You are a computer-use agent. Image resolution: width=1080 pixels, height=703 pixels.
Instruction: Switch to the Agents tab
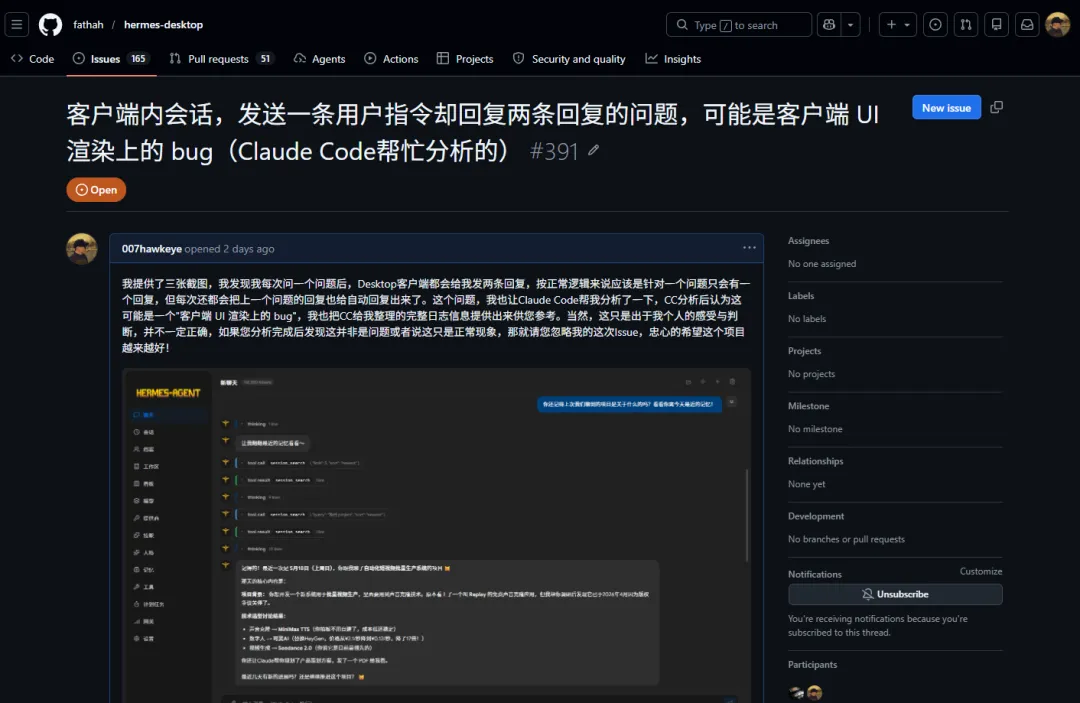tap(320, 59)
